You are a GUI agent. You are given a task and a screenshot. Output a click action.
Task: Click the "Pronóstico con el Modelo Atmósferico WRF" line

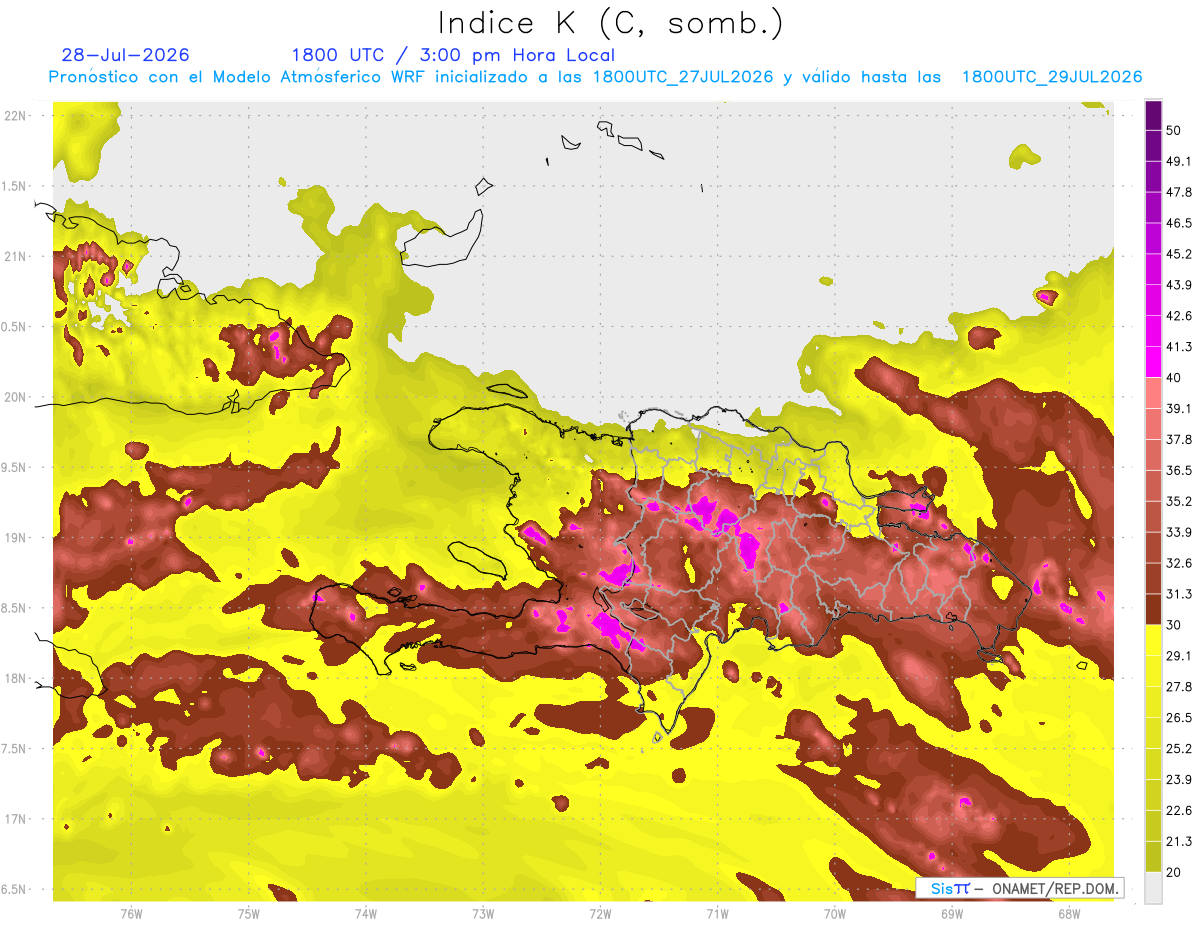(595, 77)
